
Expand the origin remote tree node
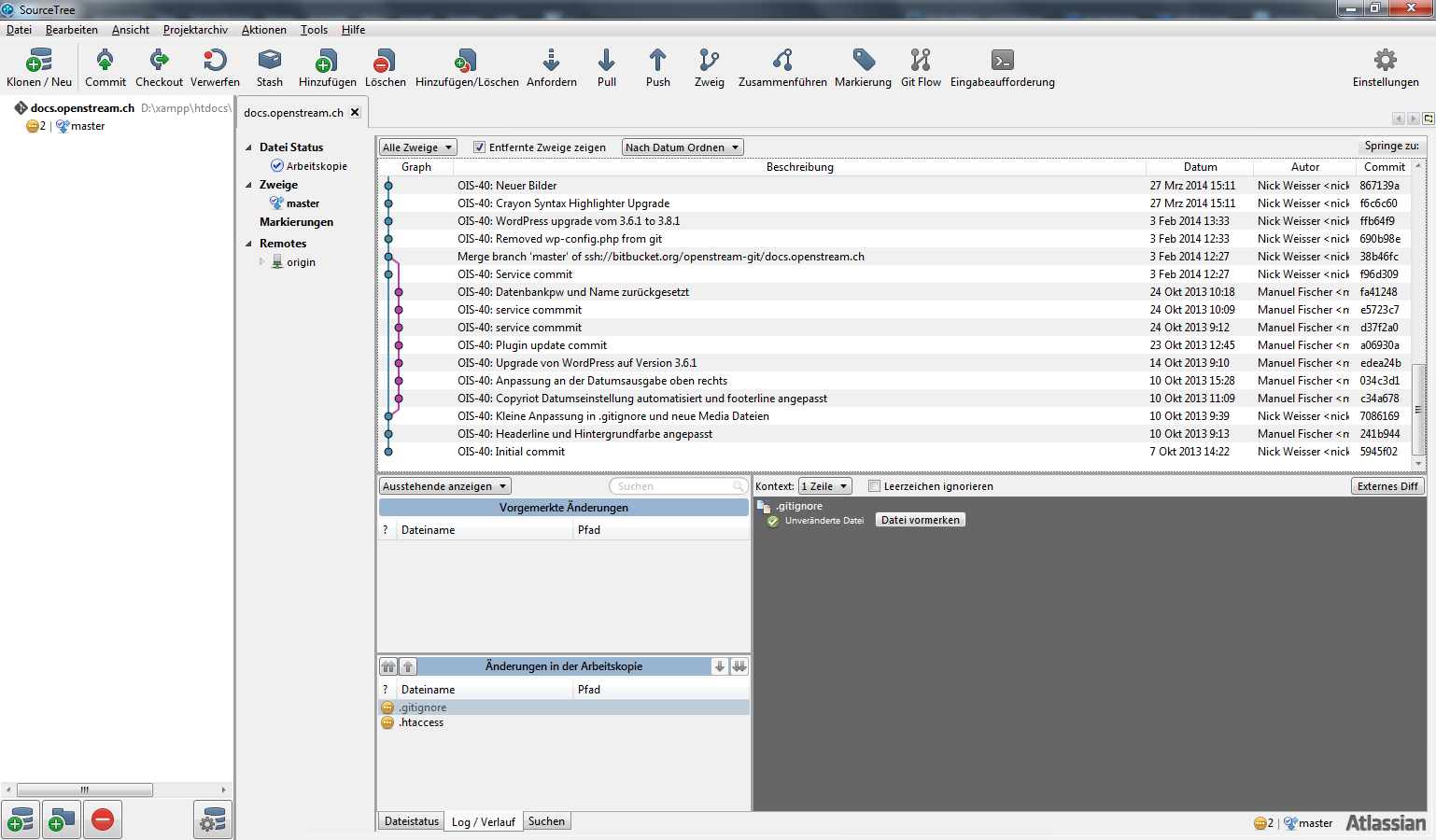click(262, 262)
